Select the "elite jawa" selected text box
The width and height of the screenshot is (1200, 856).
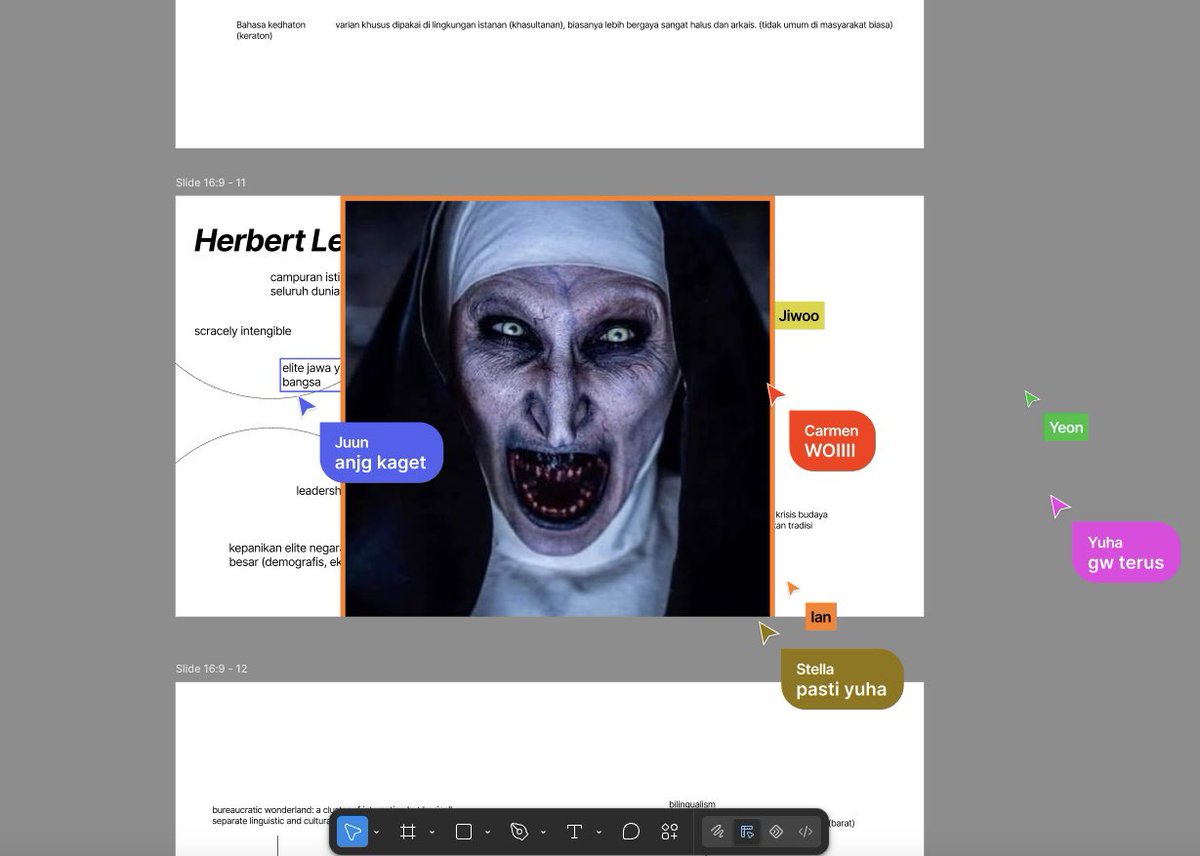tap(311, 375)
